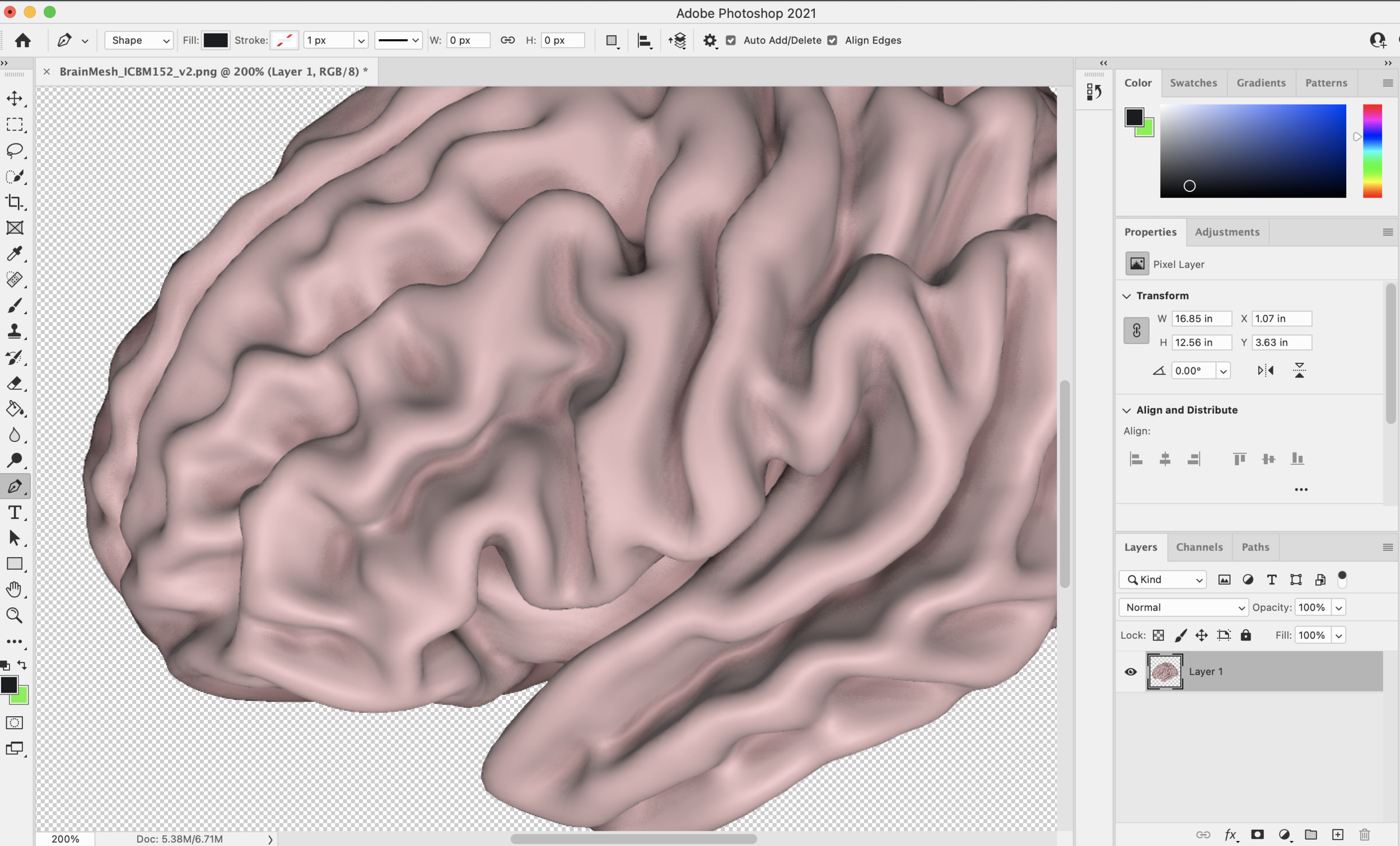Select the Hand tool
The image size is (1400, 846).
point(15,590)
